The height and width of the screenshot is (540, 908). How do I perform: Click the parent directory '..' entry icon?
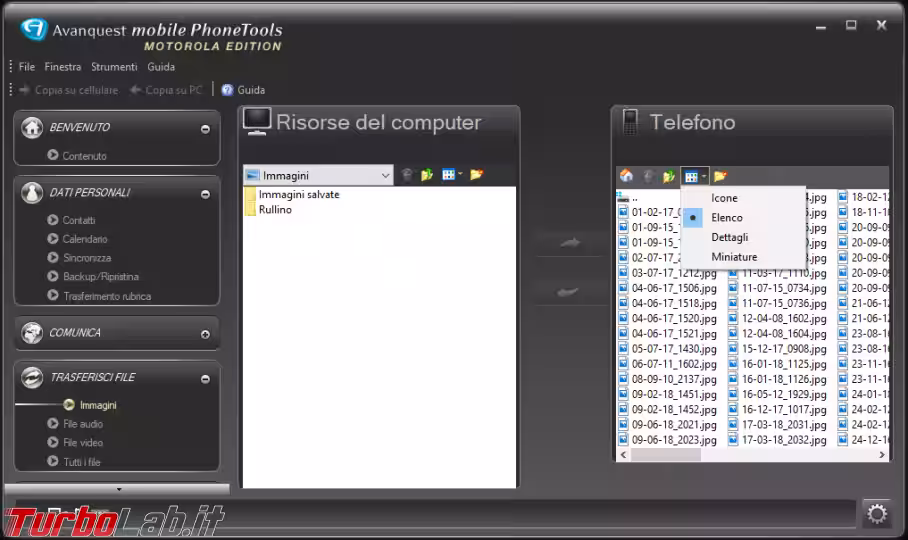[x=623, y=197]
